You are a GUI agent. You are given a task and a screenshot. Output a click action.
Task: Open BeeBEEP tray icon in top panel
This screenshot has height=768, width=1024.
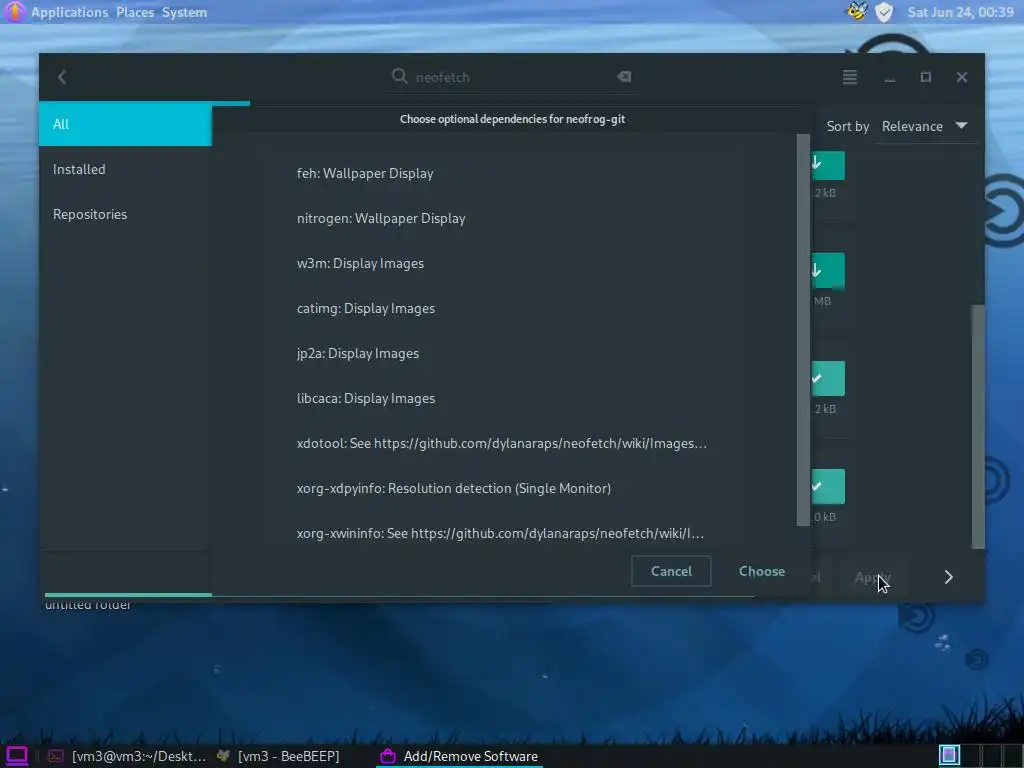tap(856, 12)
